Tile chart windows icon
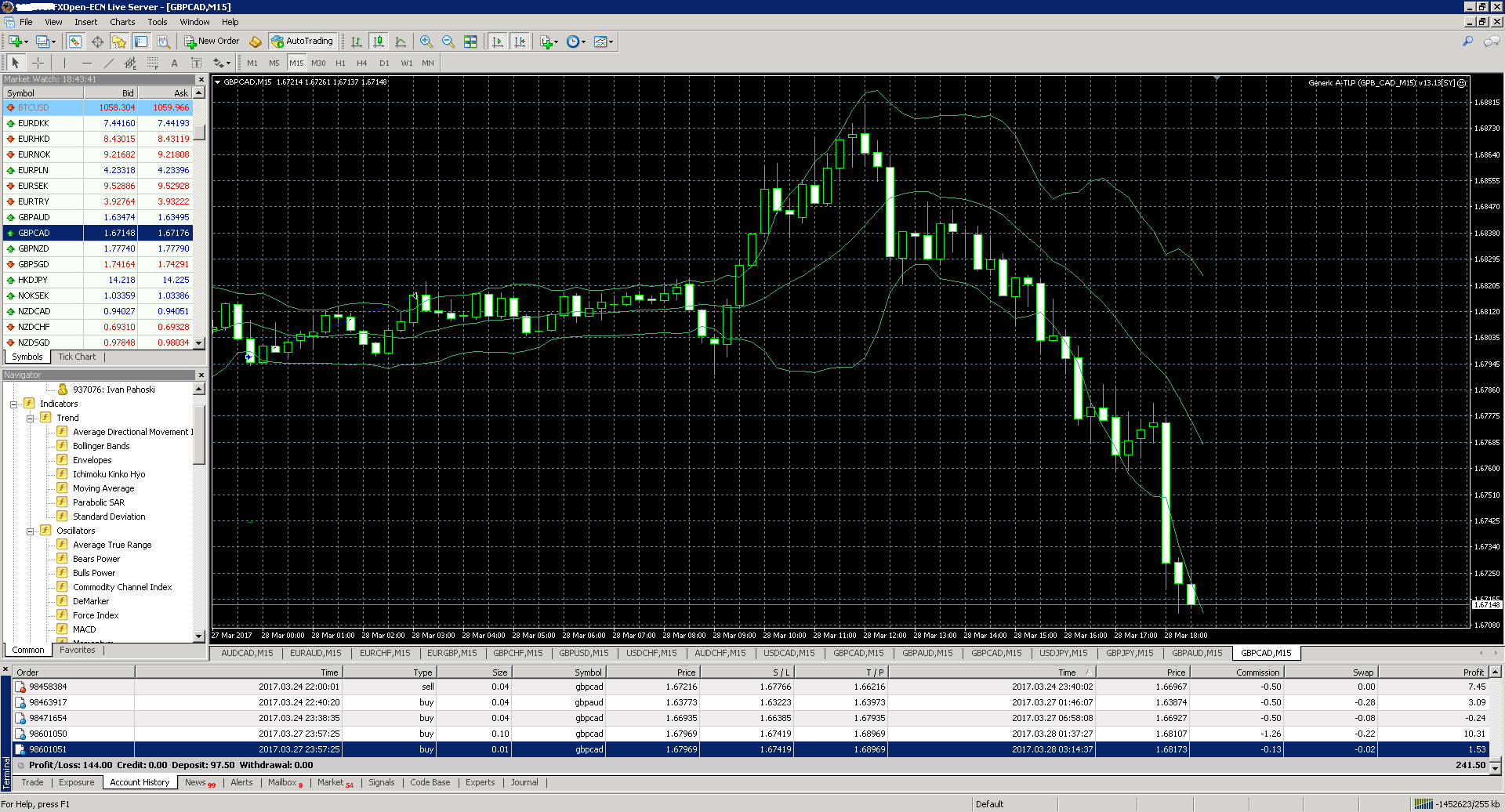The image size is (1505, 812). pos(470,42)
